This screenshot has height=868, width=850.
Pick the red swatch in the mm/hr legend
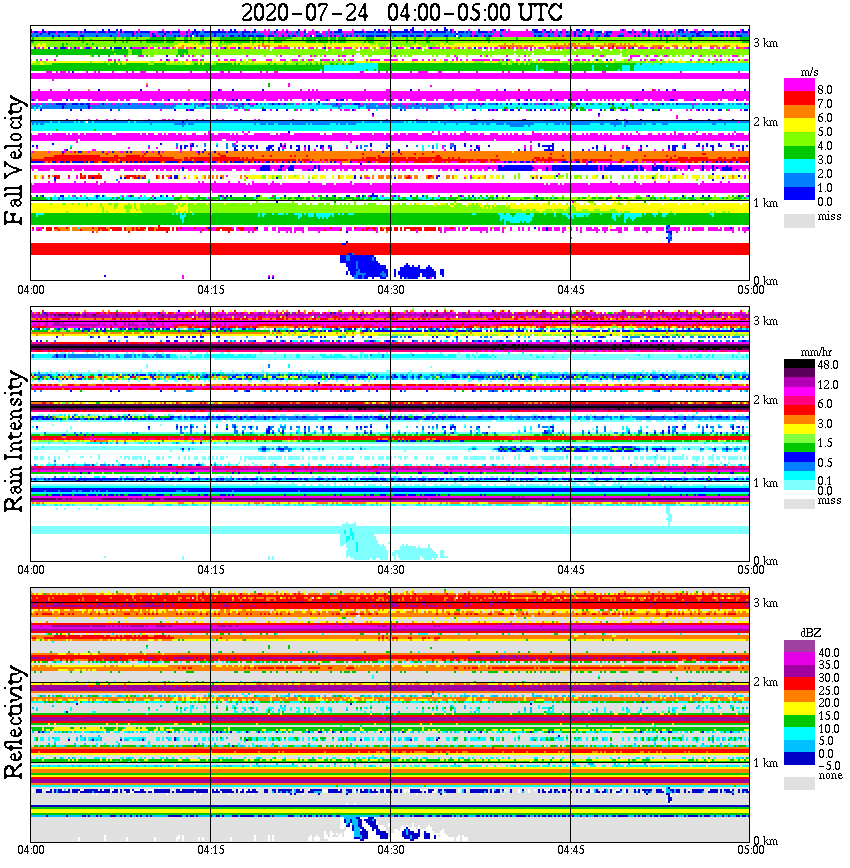pyautogui.click(x=799, y=410)
